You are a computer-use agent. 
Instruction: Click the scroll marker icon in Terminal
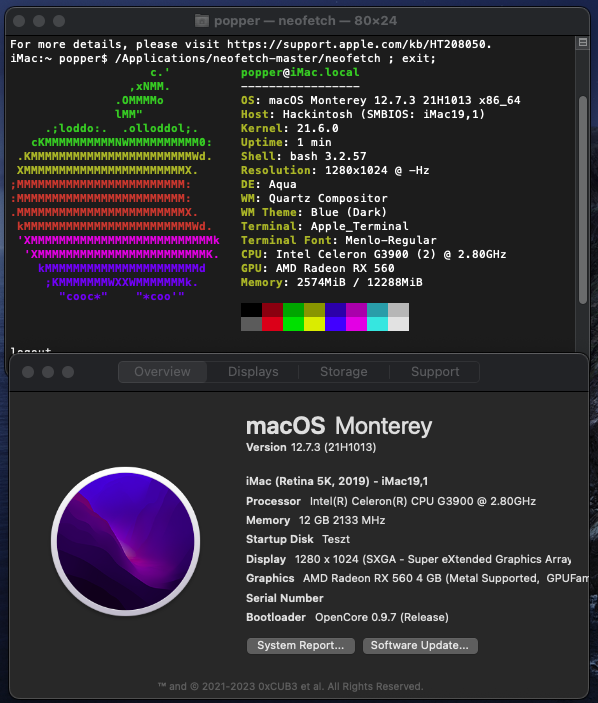click(x=583, y=42)
